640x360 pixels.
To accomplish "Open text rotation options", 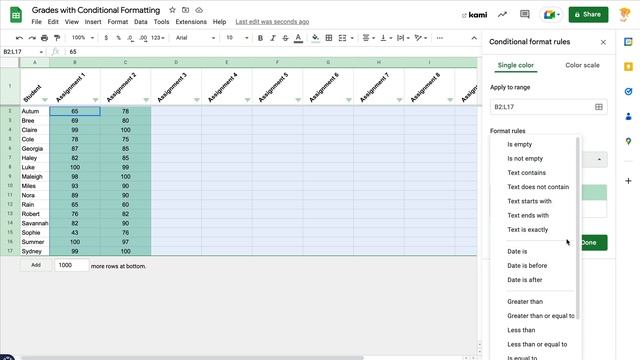I will (420, 38).
